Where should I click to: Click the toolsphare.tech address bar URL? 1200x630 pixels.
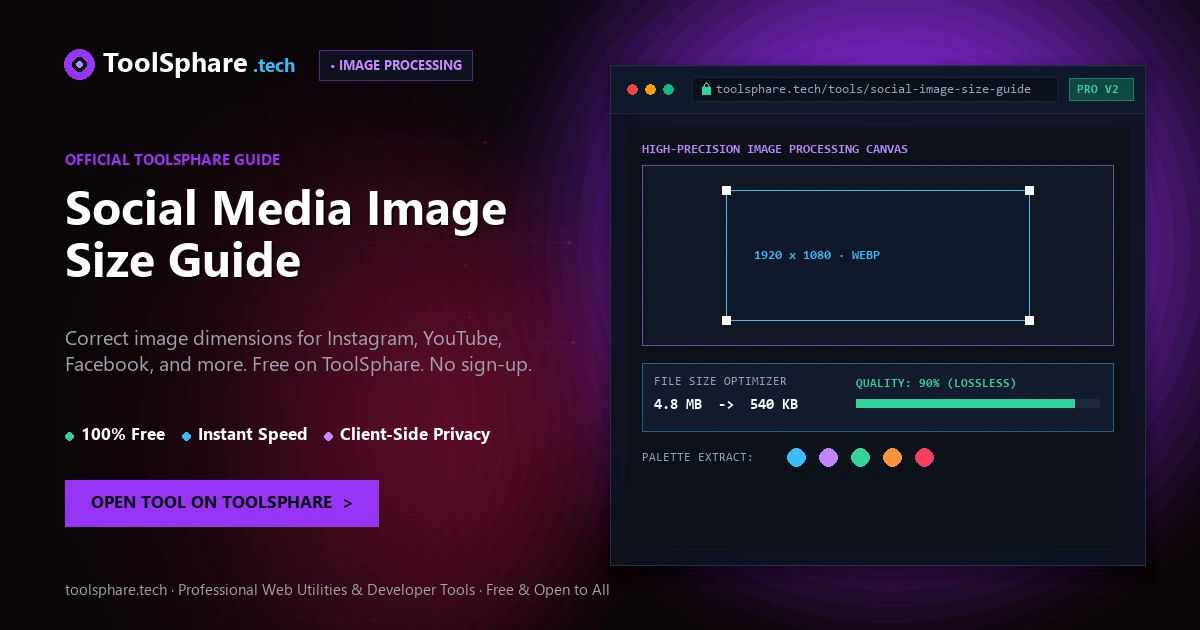(x=874, y=89)
